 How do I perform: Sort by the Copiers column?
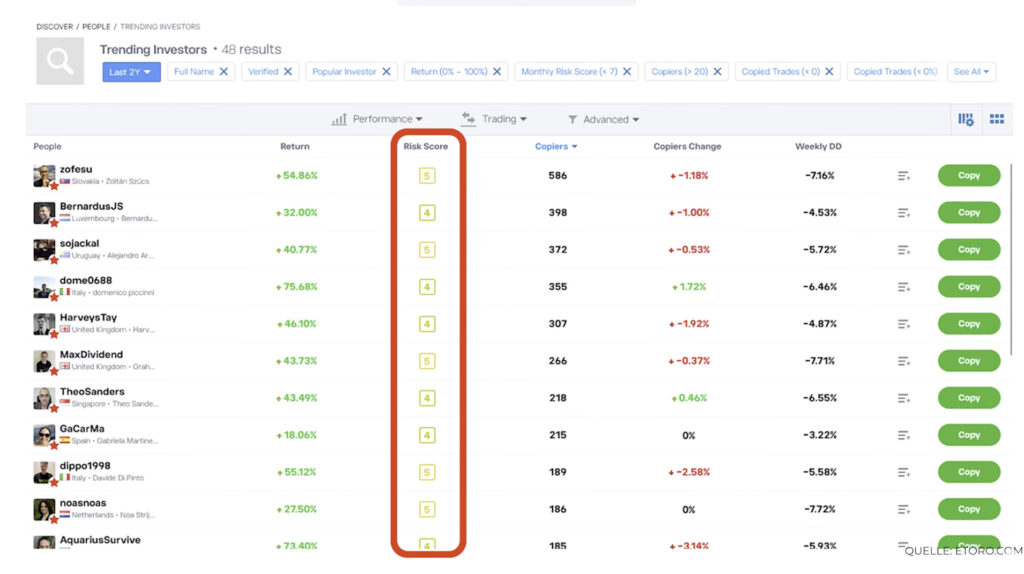[556, 146]
